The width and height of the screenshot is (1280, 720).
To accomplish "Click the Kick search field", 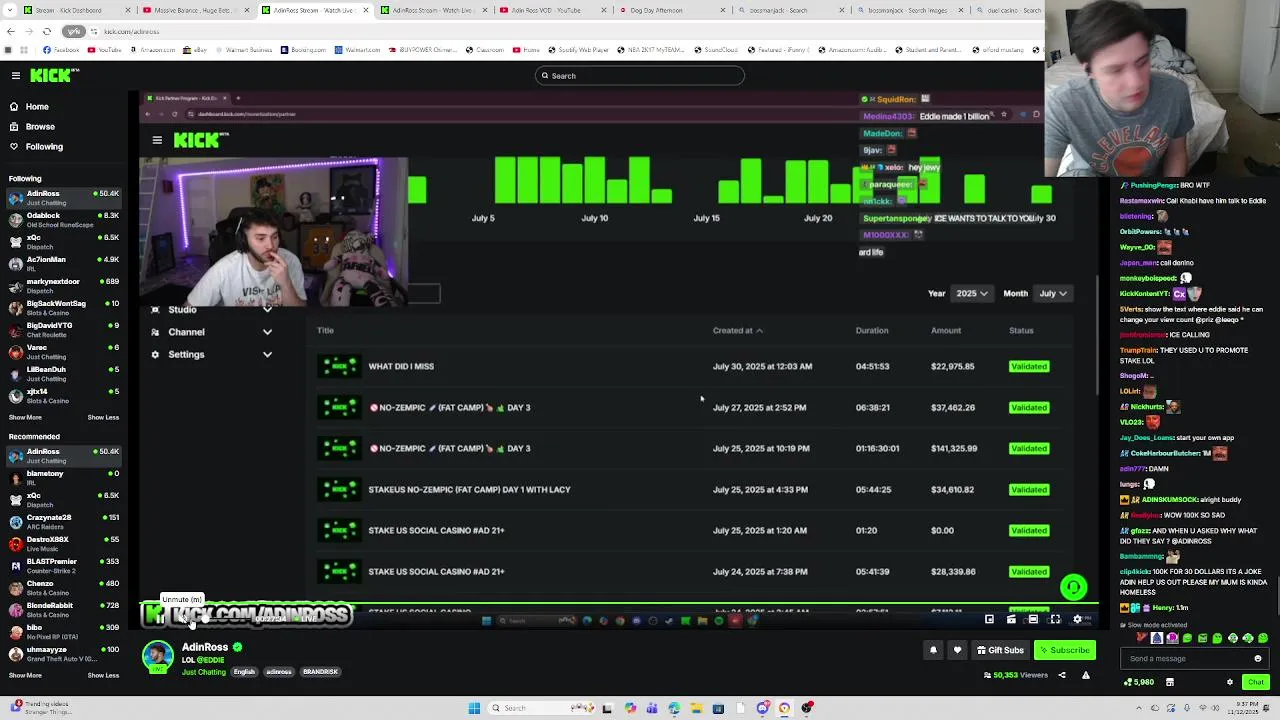I will pyautogui.click(x=640, y=75).
